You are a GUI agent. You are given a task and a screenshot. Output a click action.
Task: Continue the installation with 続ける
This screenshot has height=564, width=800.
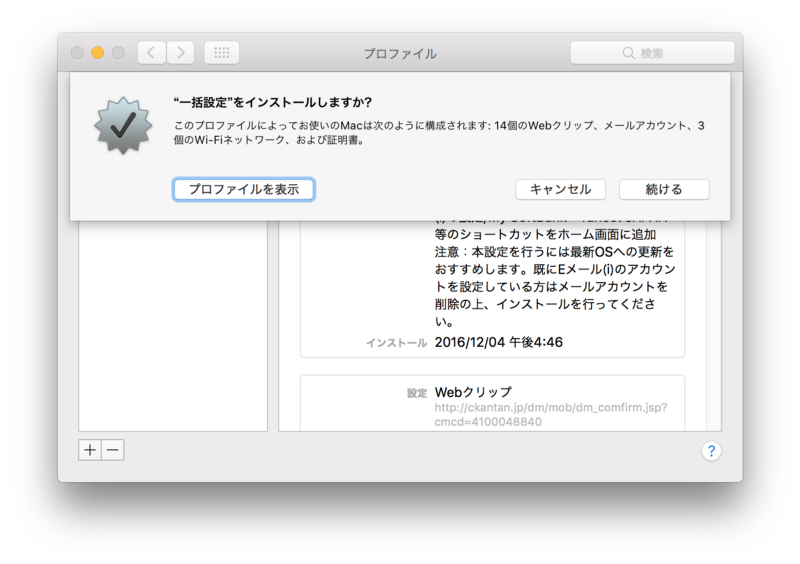coord(664,189)
